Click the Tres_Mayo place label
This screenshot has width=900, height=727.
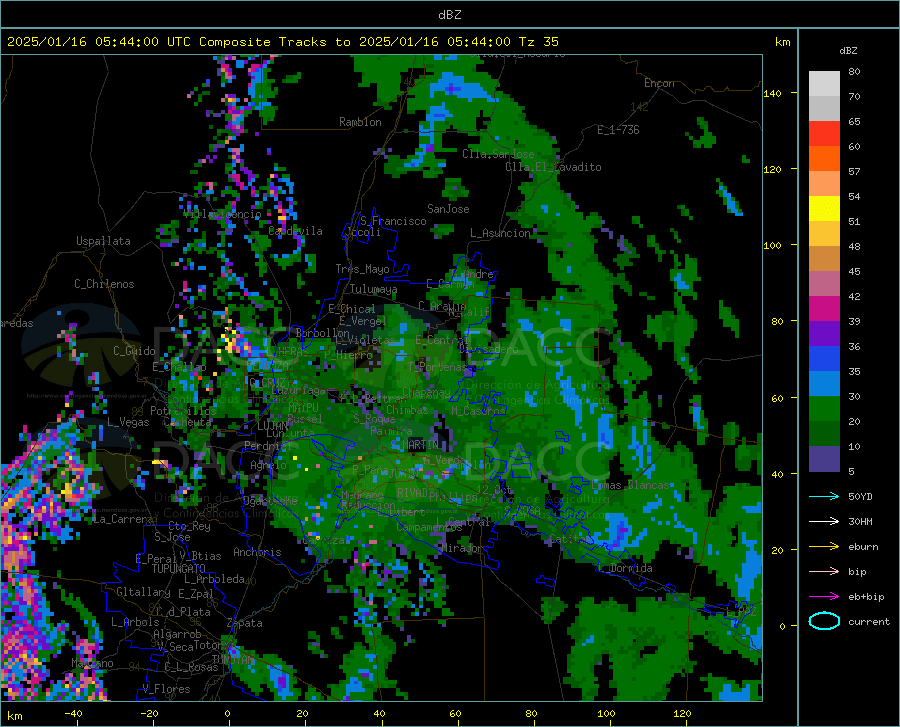pyautogui.click(x=362, y=269)
